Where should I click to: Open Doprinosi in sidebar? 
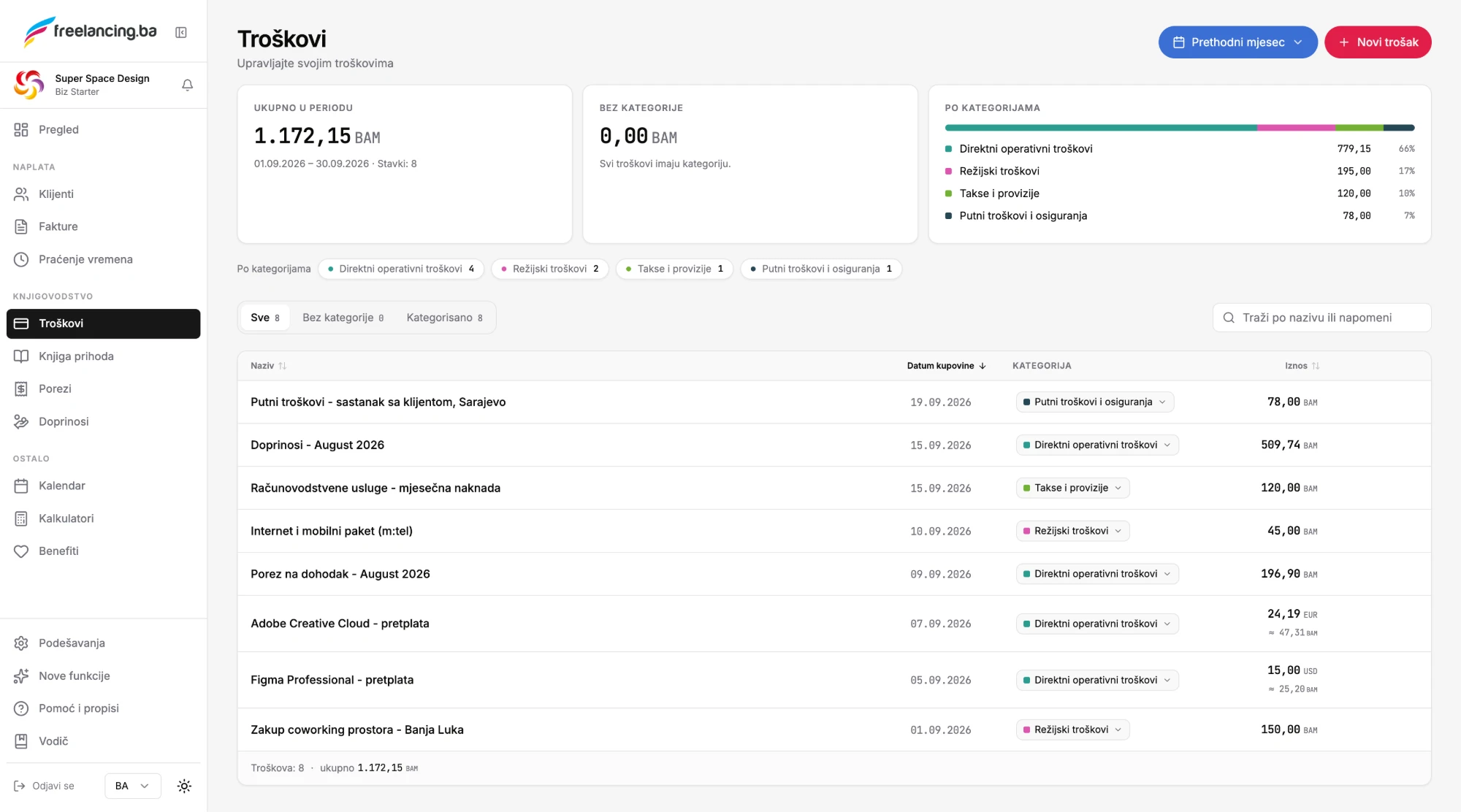tap(104, 421)
